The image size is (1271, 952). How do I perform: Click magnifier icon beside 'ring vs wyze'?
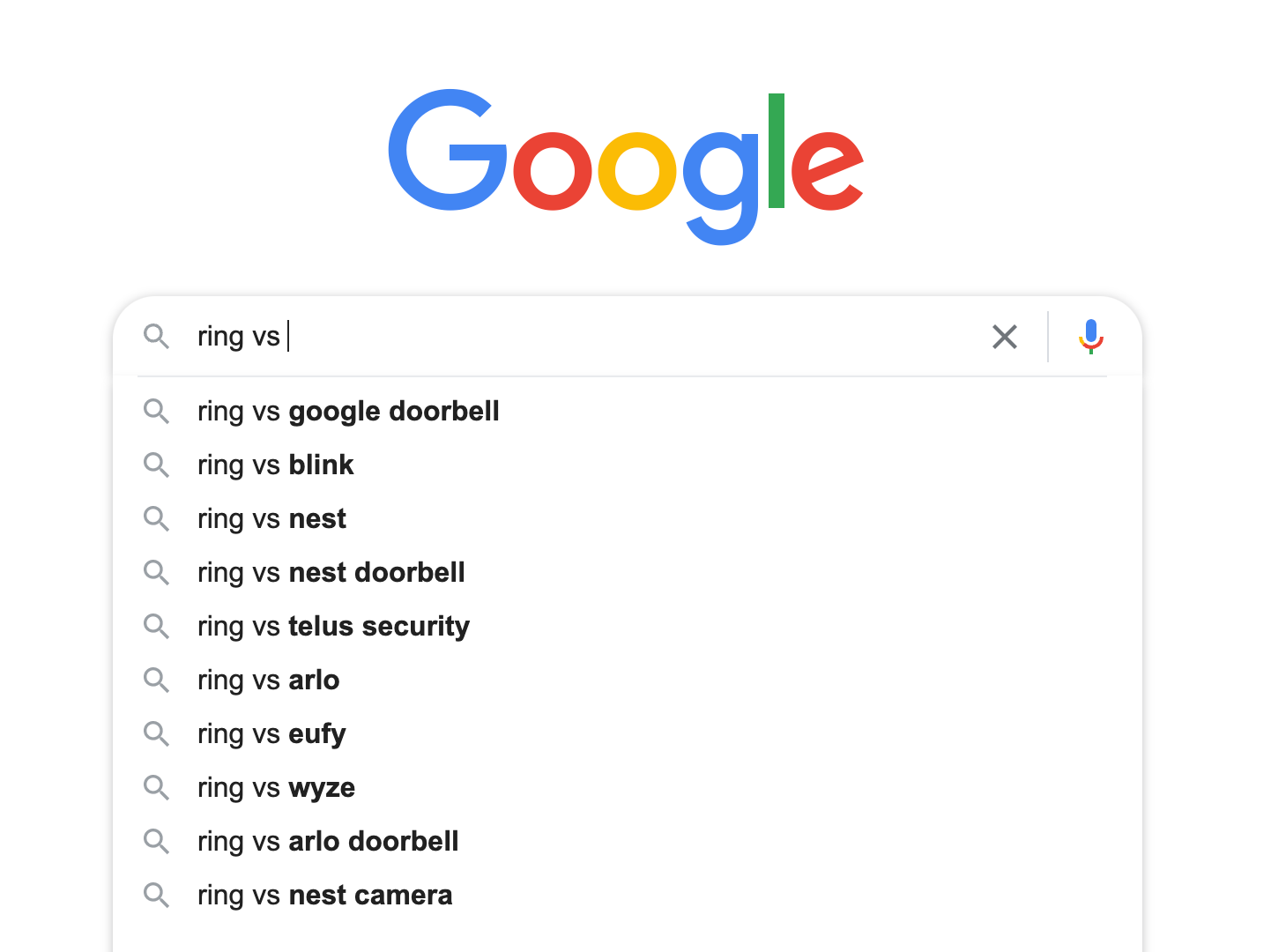pyautogui.click(x=157, y=787)
